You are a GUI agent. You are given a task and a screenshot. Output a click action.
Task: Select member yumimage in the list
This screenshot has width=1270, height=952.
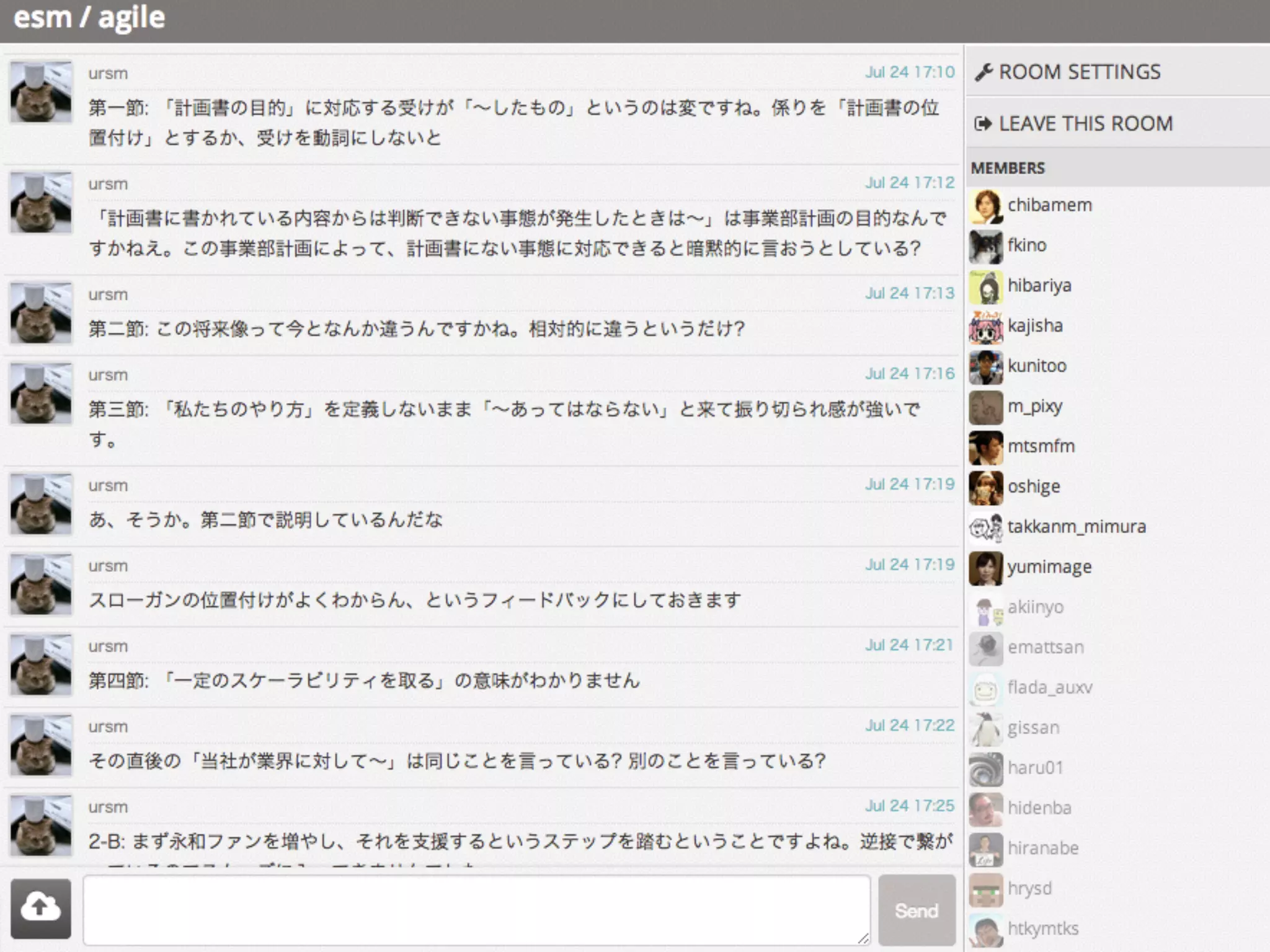1049,567
